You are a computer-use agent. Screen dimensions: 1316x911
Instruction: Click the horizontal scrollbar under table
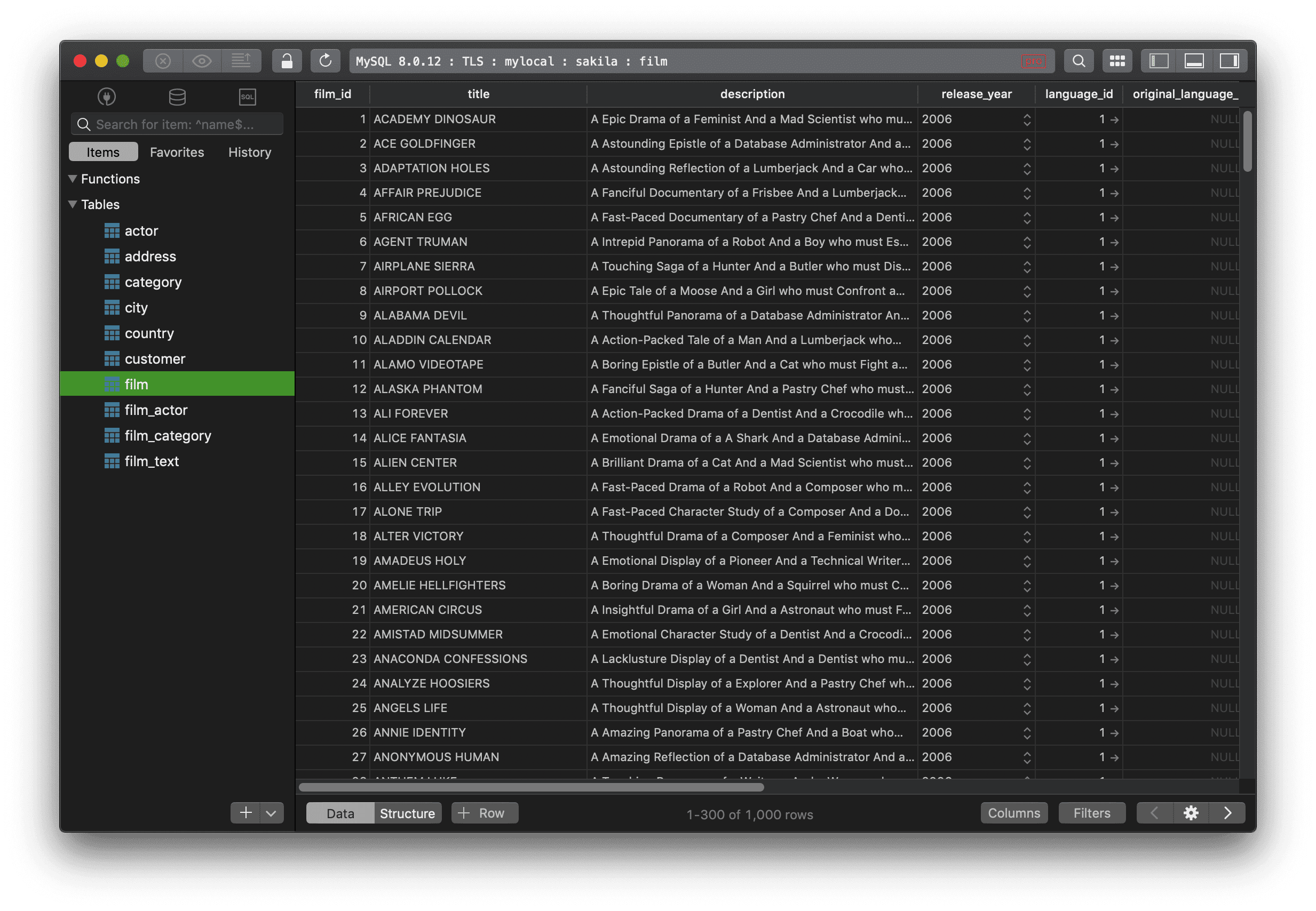point(531,787)
